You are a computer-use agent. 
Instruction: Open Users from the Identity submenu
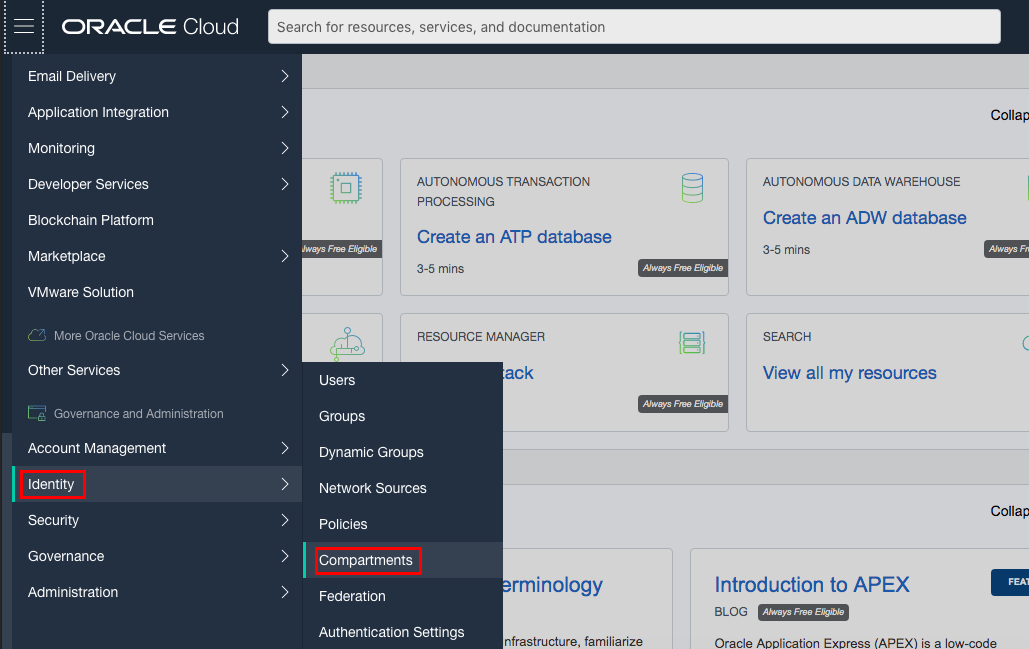tap(402, 381)
